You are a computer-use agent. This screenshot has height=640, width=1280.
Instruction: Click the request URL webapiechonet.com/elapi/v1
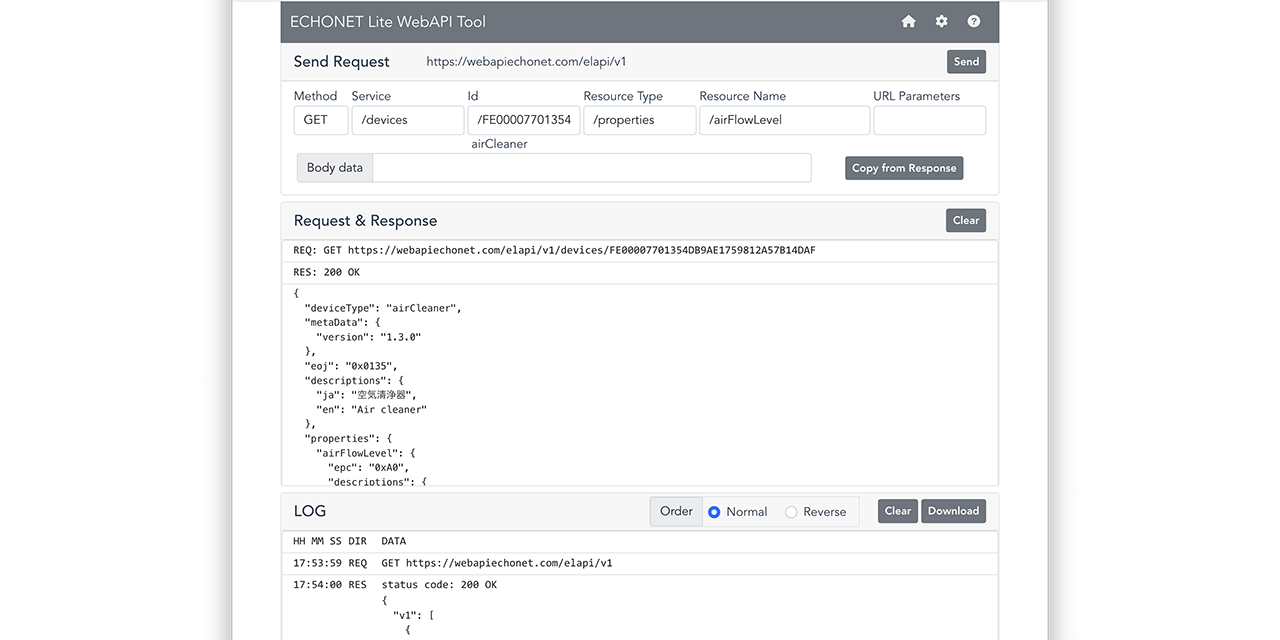526,61
